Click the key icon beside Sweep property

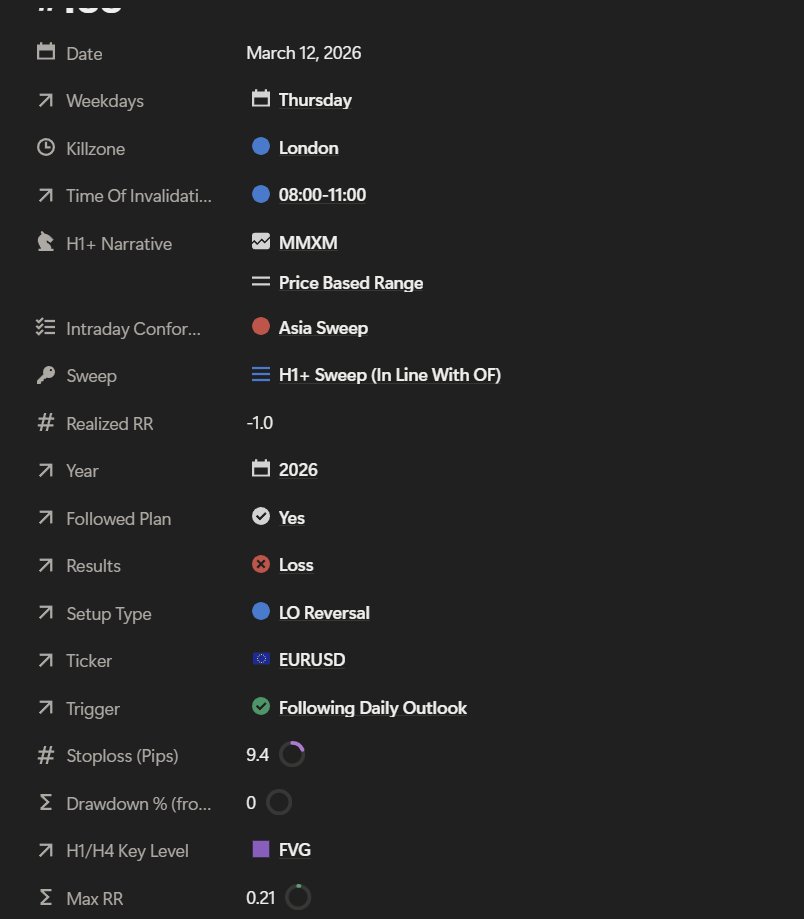tap(46, 375)
